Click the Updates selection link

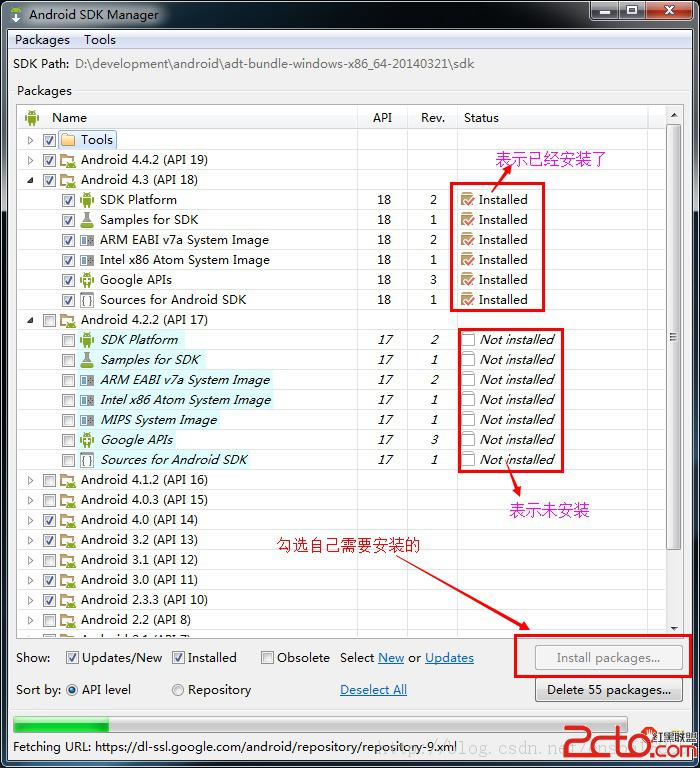[x=449, y=658]
